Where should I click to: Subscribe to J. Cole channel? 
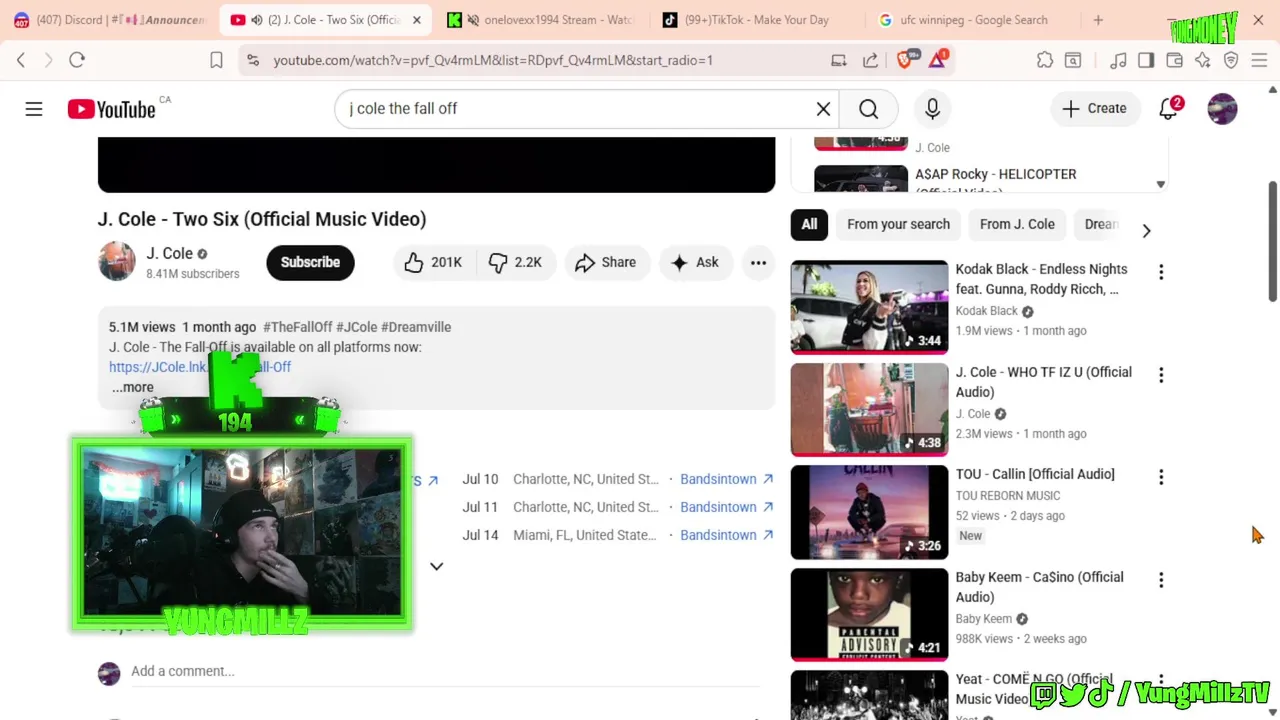[310, 262]
